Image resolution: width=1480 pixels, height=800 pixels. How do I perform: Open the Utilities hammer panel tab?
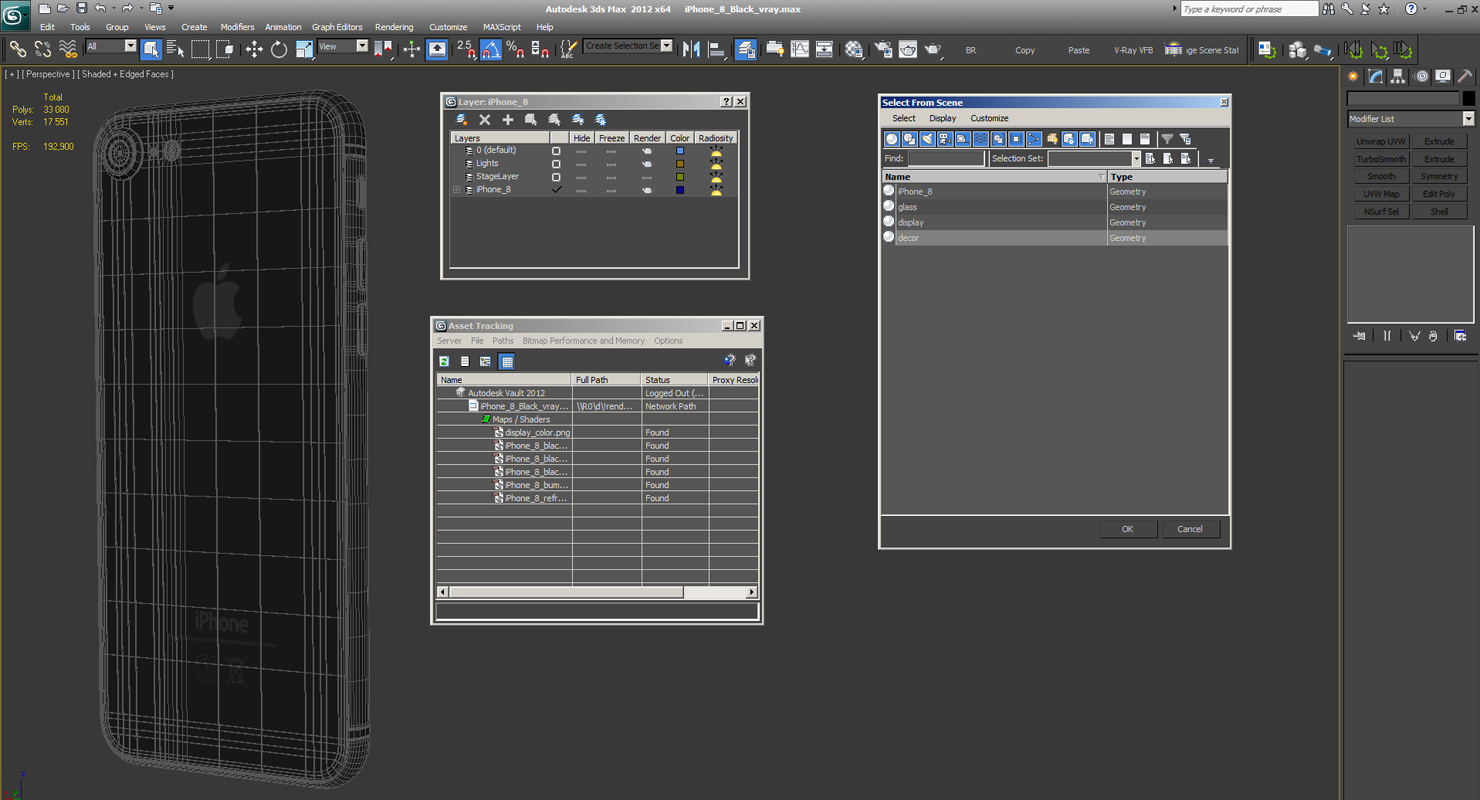(1464, 76)
